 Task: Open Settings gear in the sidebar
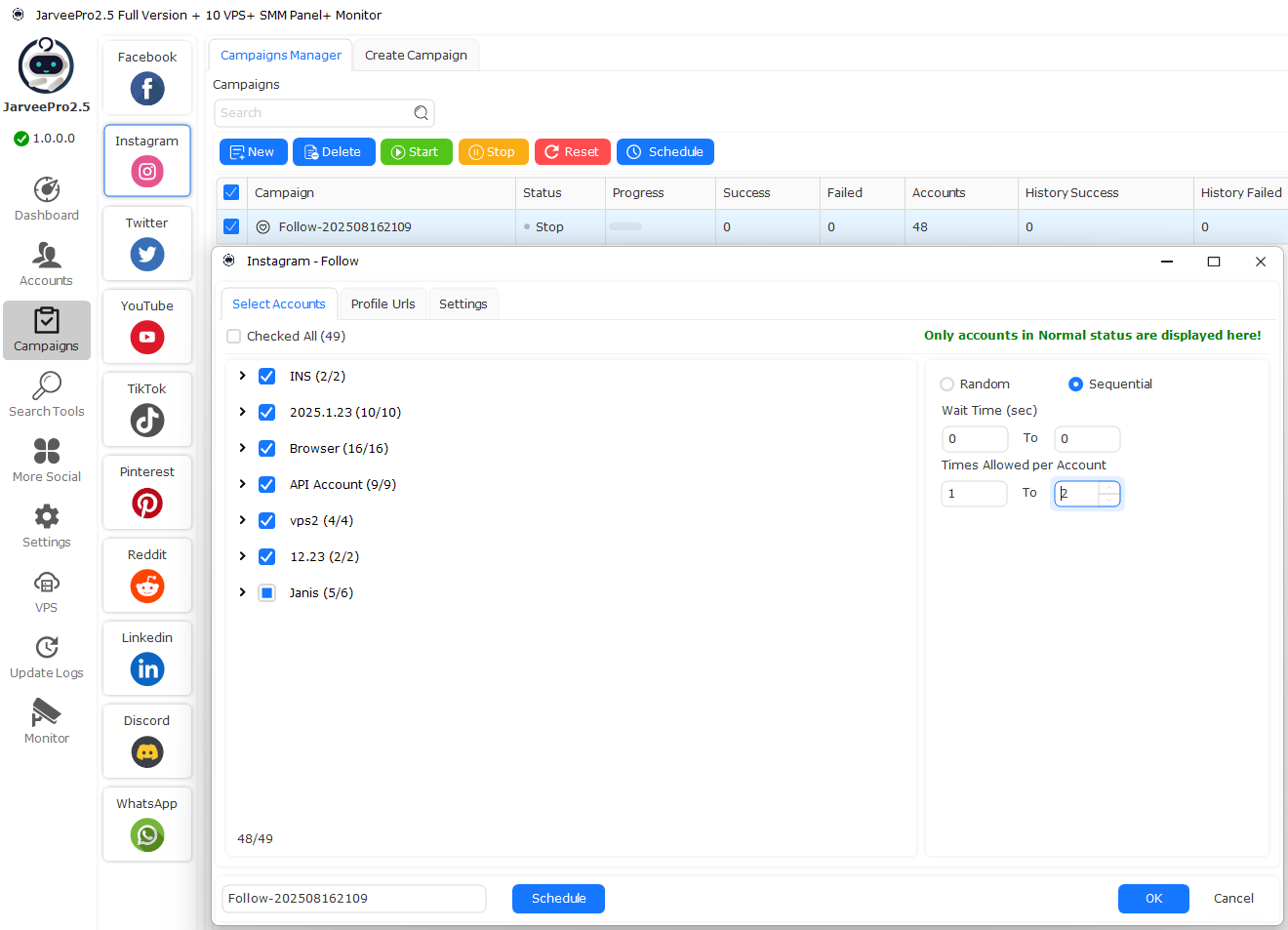click(47, 526)
